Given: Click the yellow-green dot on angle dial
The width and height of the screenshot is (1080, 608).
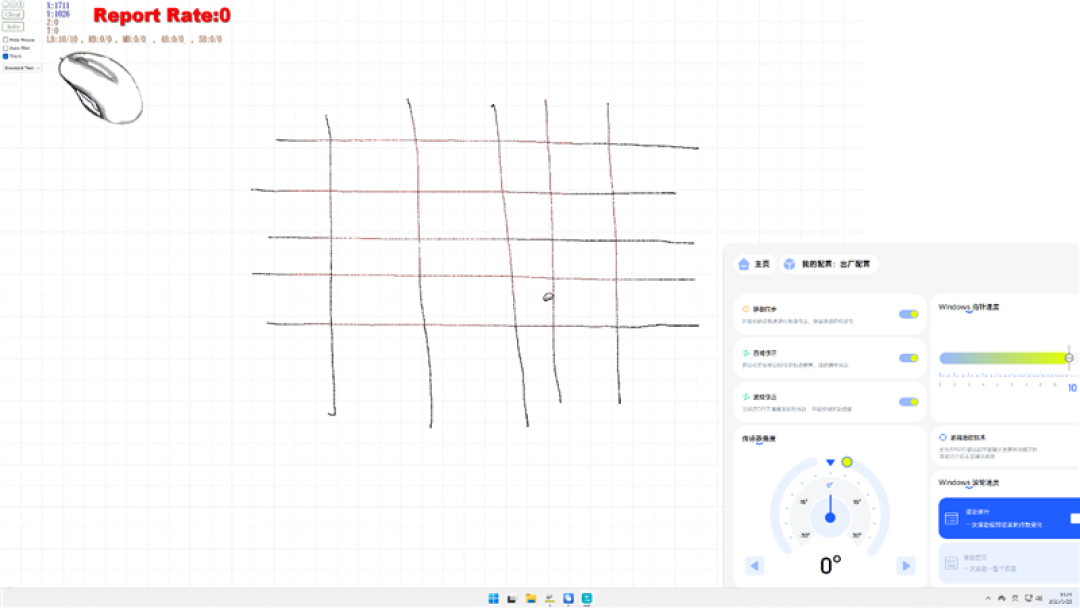Looking at the screenshot, I should [x=847, y=462].
